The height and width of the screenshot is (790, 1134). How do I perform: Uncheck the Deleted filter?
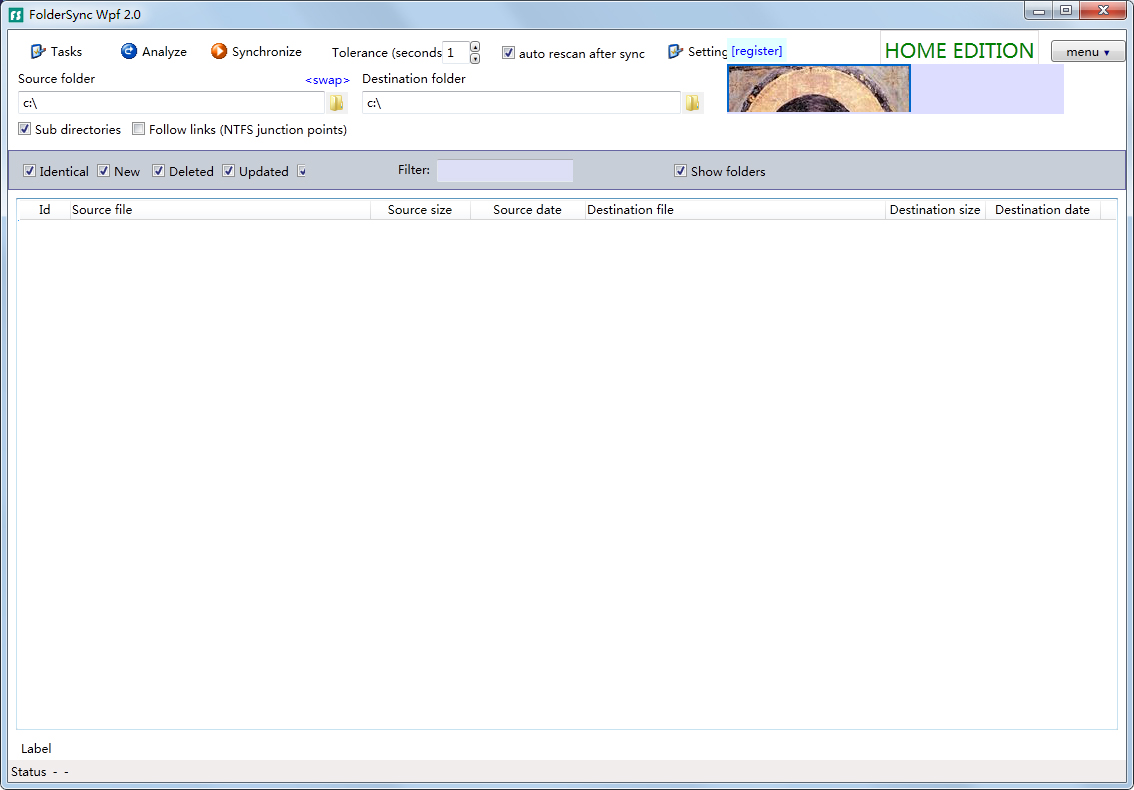pos(158,170)
